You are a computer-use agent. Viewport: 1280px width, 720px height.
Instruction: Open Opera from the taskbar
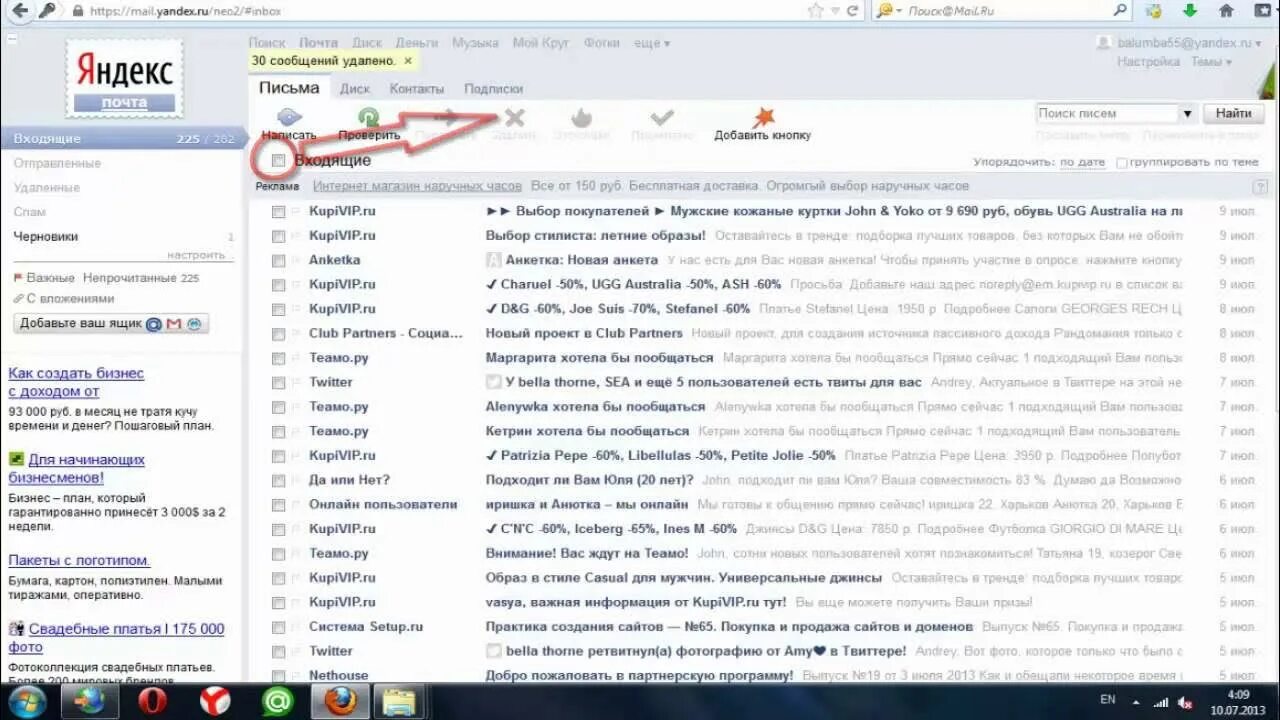pos(152,701)
